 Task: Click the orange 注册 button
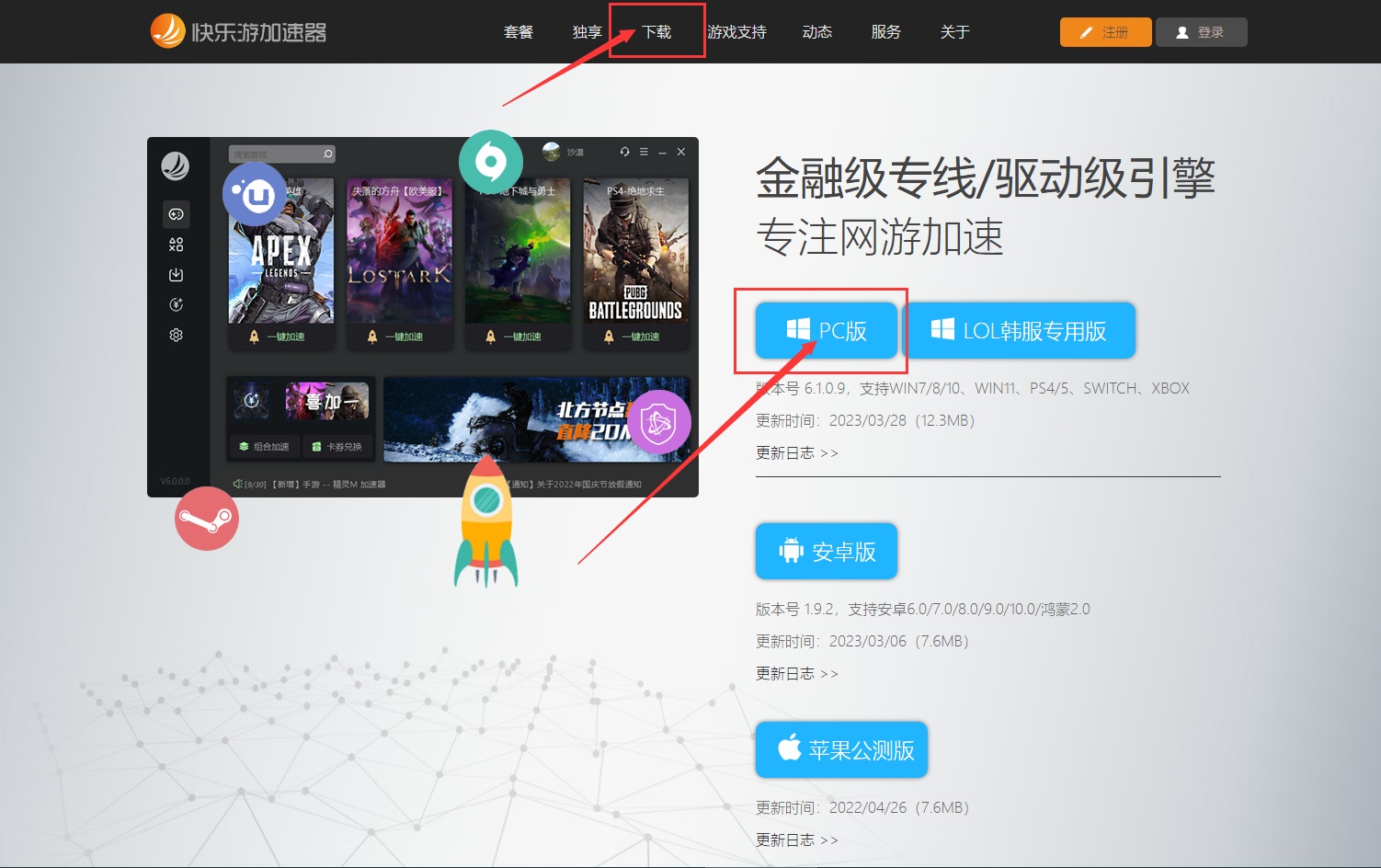(1105, 32)
